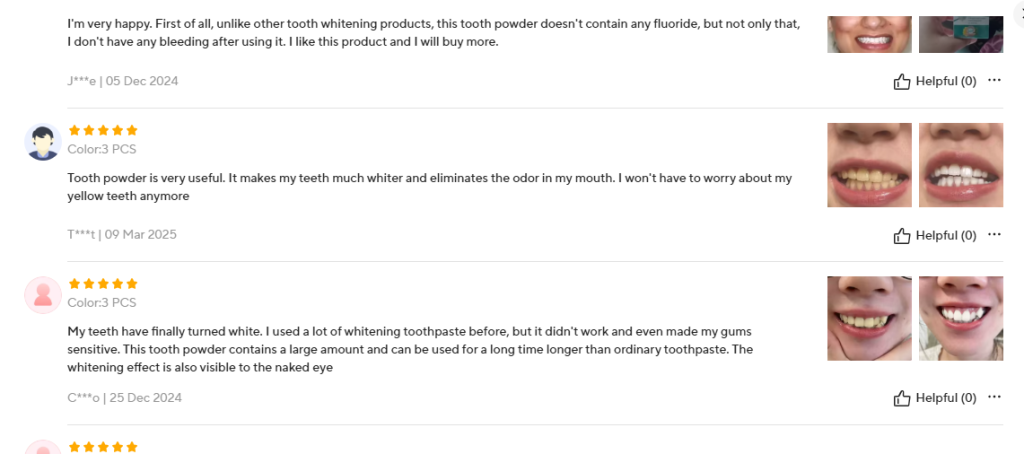Viewport: 1024px width, 454px height.
Task: Click thumbs-up icon on T***t's review
Action: pos(902,236)
